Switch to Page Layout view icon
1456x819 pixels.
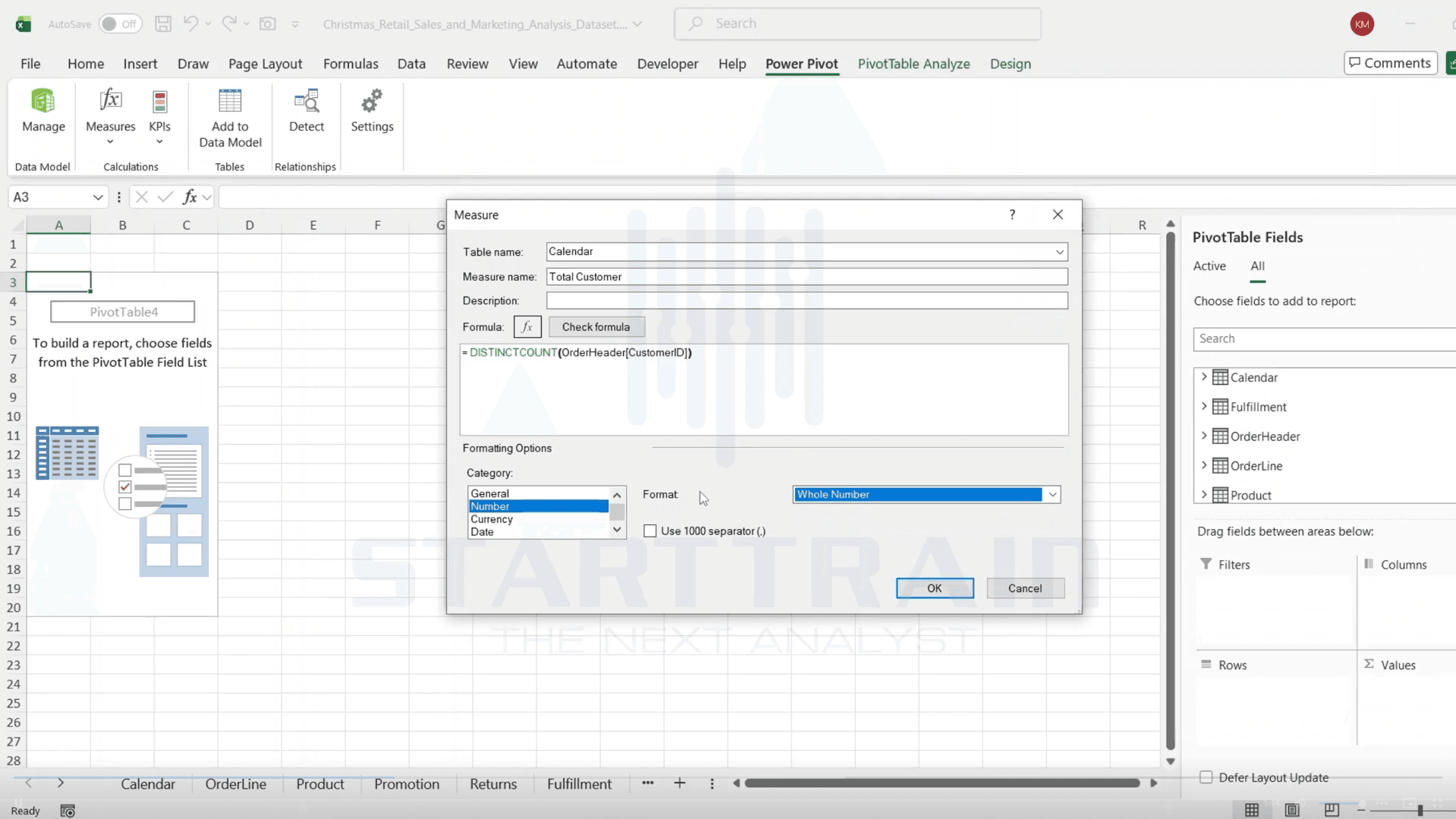(x=1292, y=810)
